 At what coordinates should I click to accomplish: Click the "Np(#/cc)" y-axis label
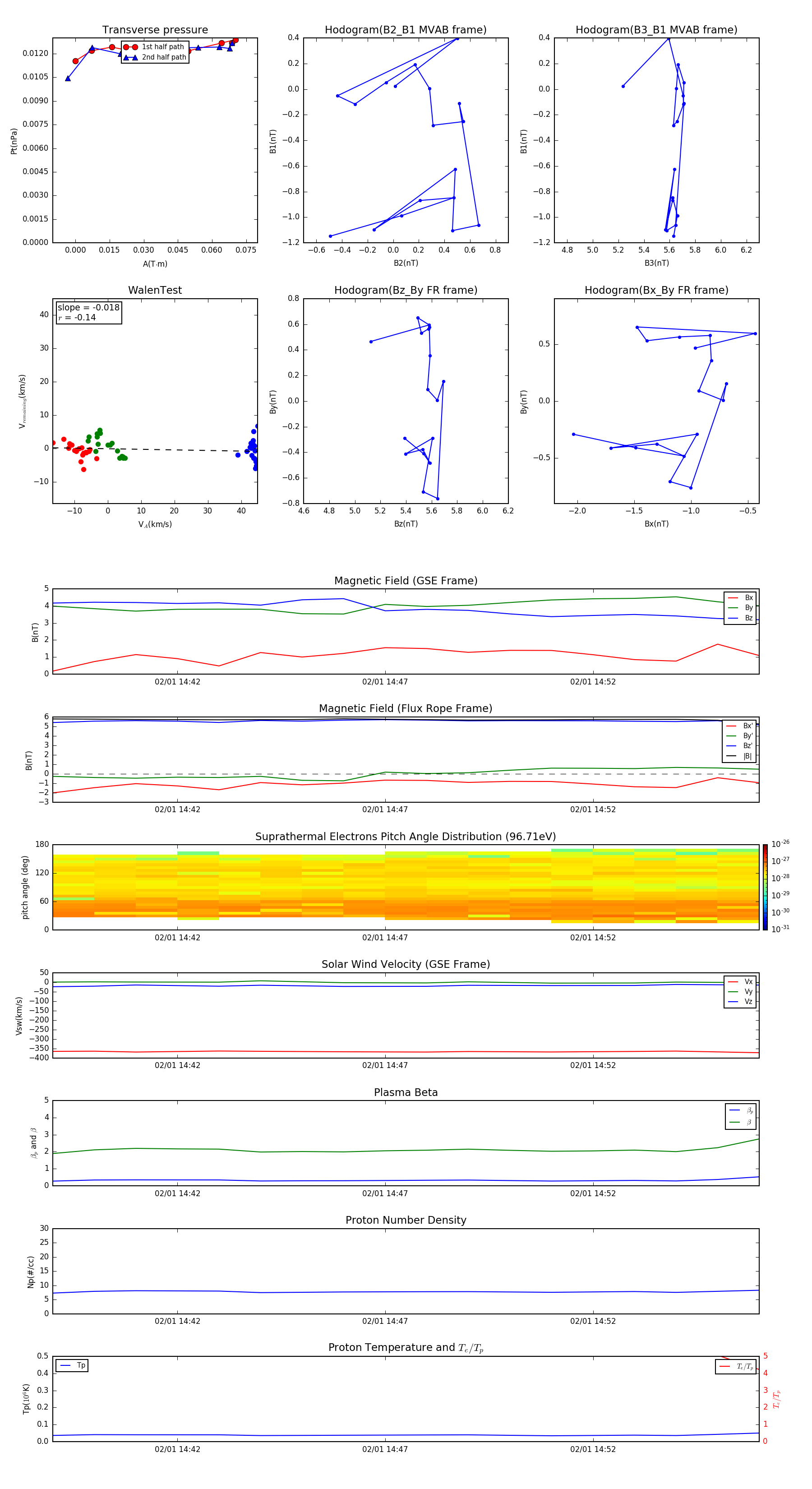click(x=31, y=1272)
